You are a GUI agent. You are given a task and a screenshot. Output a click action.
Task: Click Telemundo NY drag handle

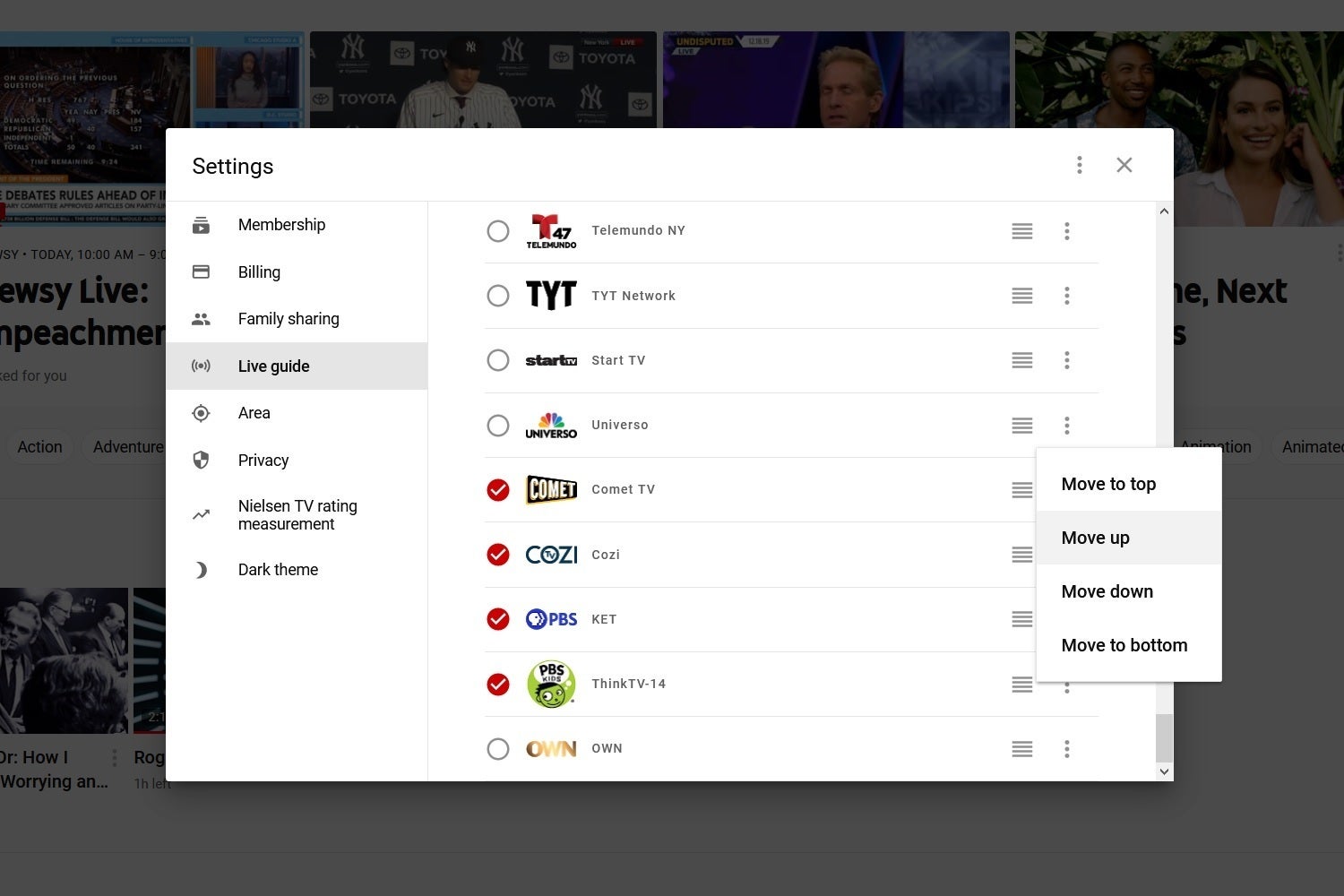coord(1022,231)
